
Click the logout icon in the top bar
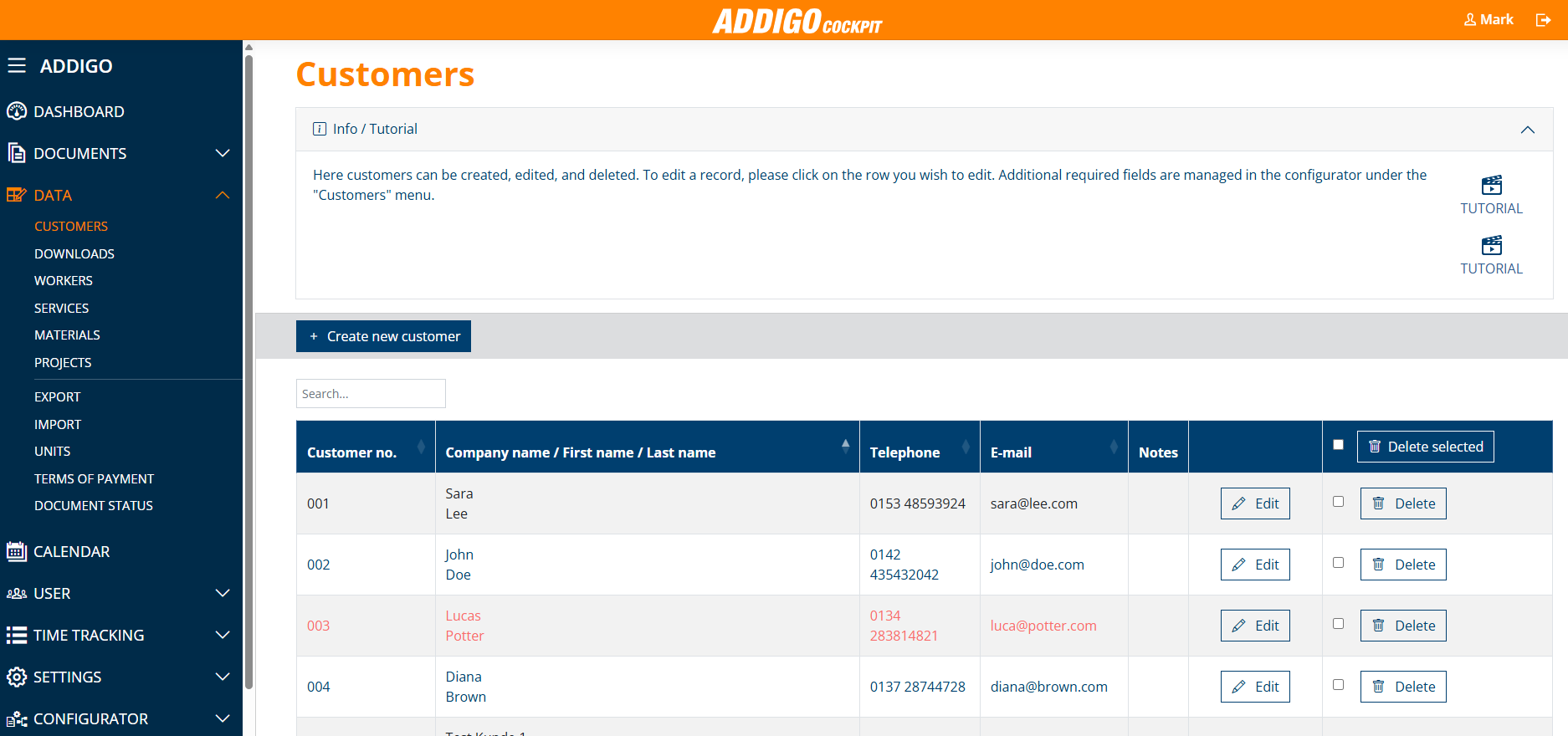[1544, 20]
